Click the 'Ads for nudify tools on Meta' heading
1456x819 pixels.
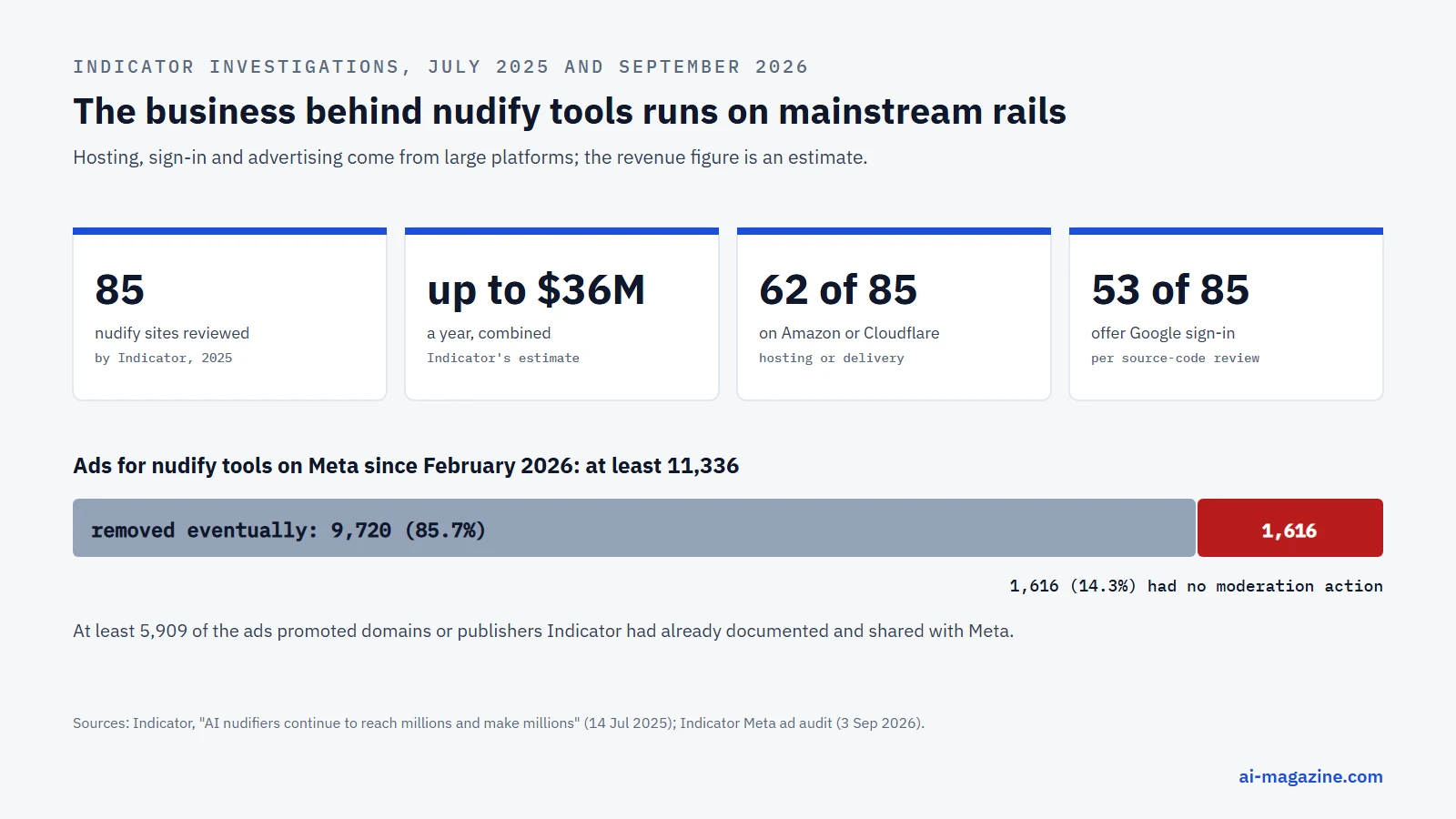(406, 466)
